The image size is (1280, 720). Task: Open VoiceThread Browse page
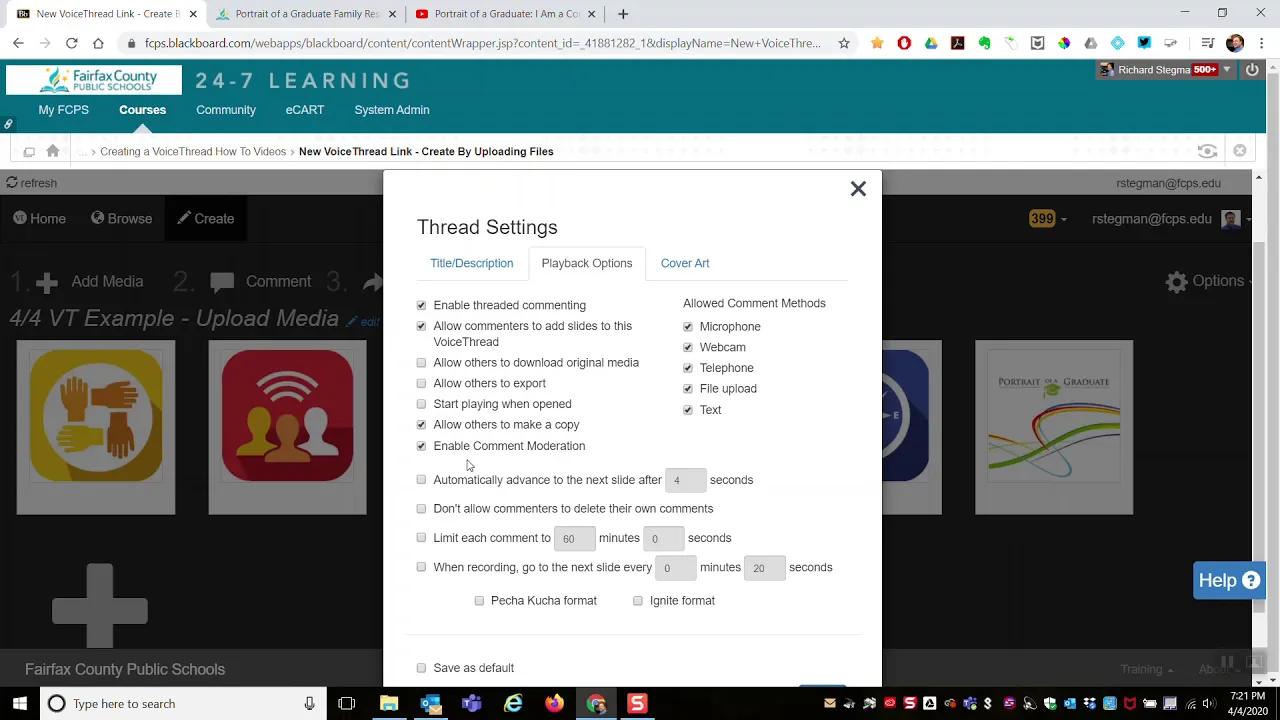121,219
